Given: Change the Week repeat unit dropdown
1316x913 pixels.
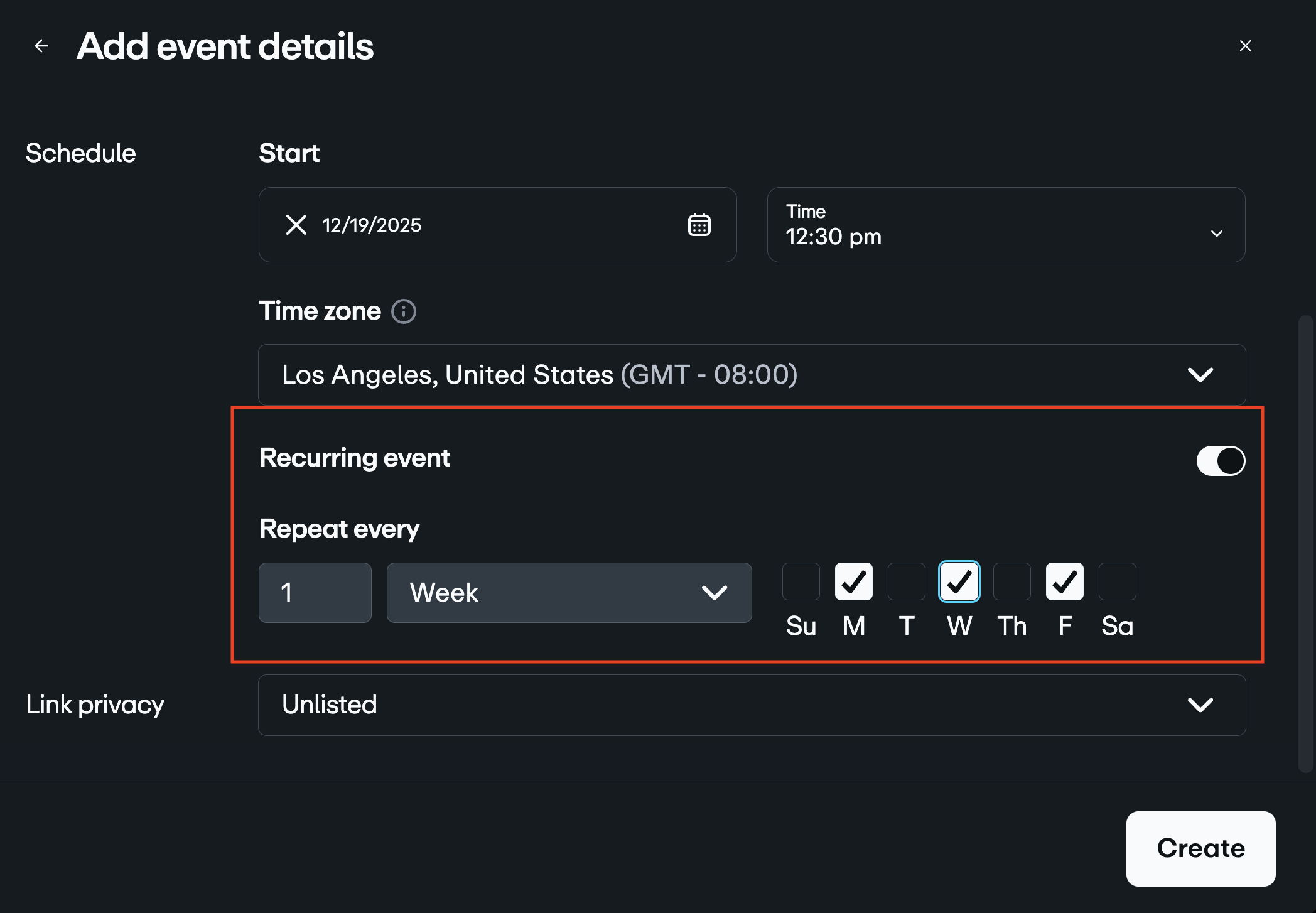Looking at the screenshot, I should [x=568, y=592].
